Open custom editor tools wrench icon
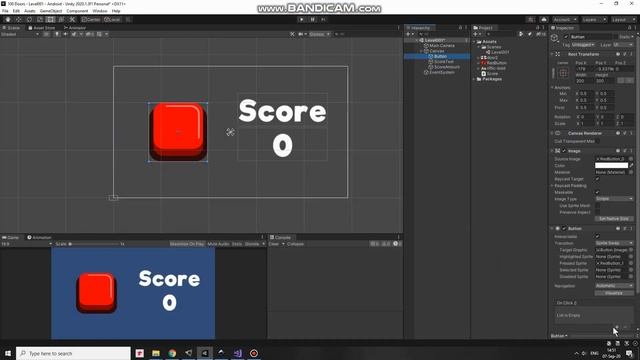The image size is (640, 360). pyautogui.click(x=72, y=20)
